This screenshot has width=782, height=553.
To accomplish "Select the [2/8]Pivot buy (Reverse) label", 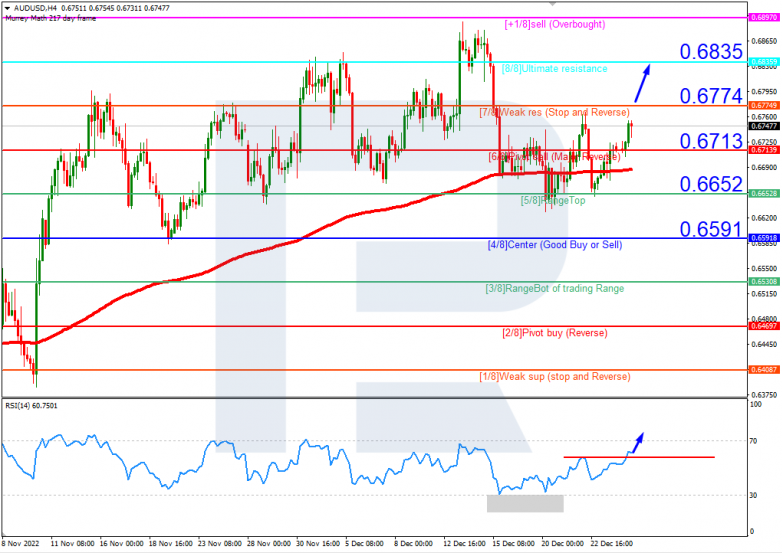I will point(554,332).
